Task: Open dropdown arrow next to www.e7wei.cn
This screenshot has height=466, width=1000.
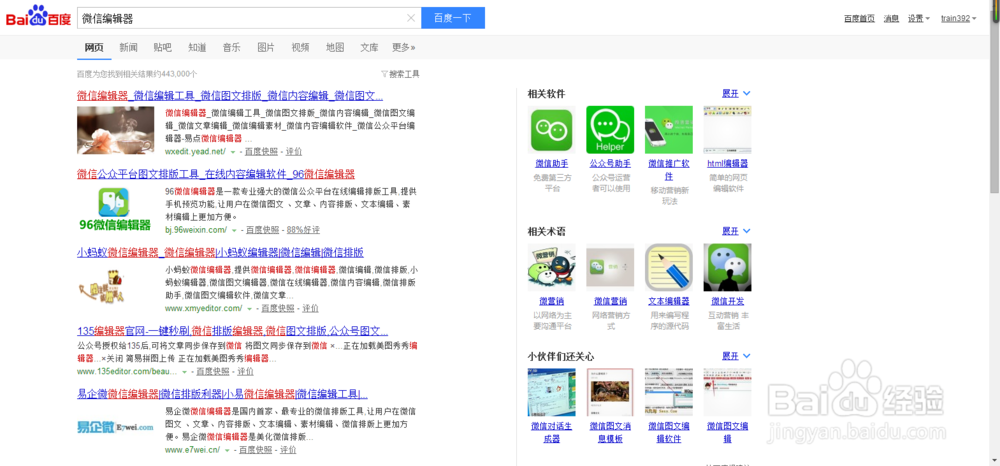Action: tap(226, 450)
